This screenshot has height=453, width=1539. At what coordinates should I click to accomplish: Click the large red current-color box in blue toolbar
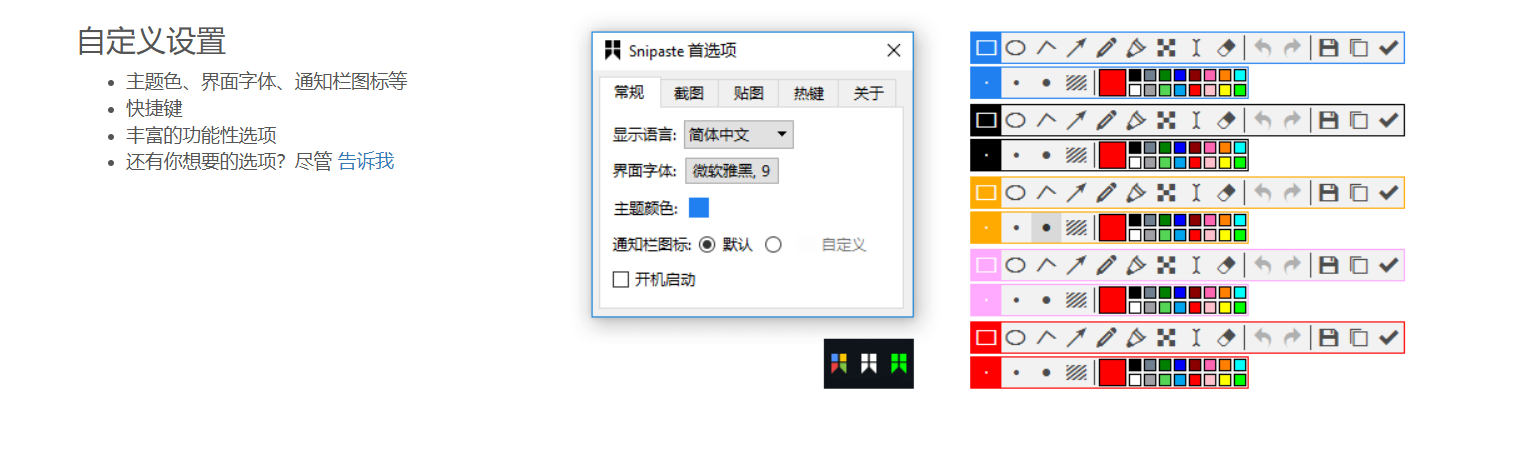(x=1112, y=83)
